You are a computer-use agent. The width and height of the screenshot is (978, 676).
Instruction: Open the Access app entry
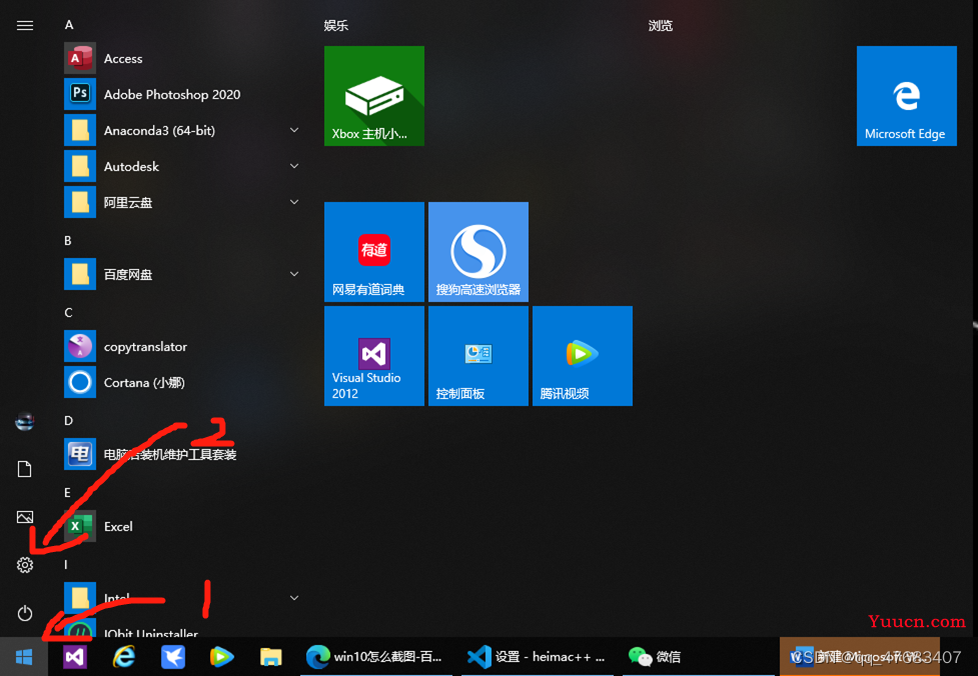(x=182, y=59)
